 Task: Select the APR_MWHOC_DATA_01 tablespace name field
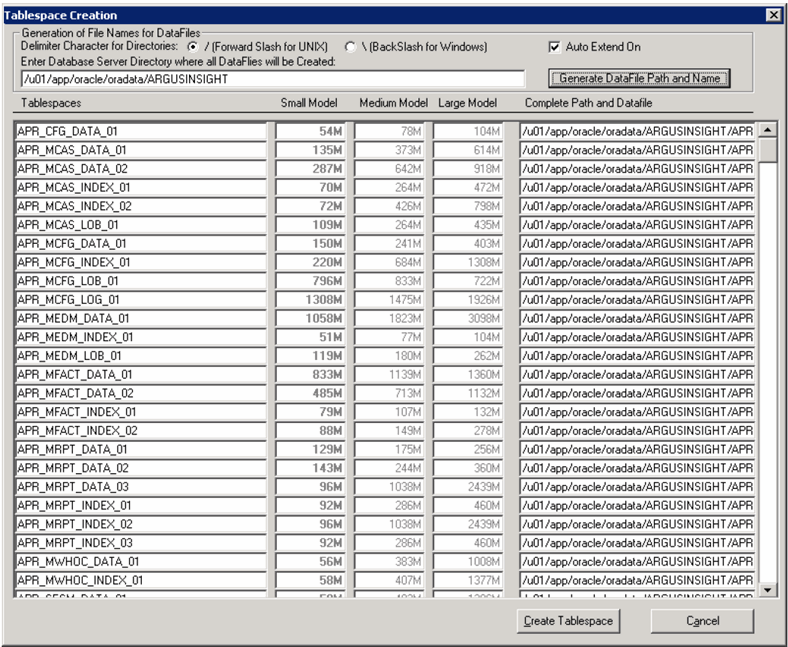tap(141, 562)
